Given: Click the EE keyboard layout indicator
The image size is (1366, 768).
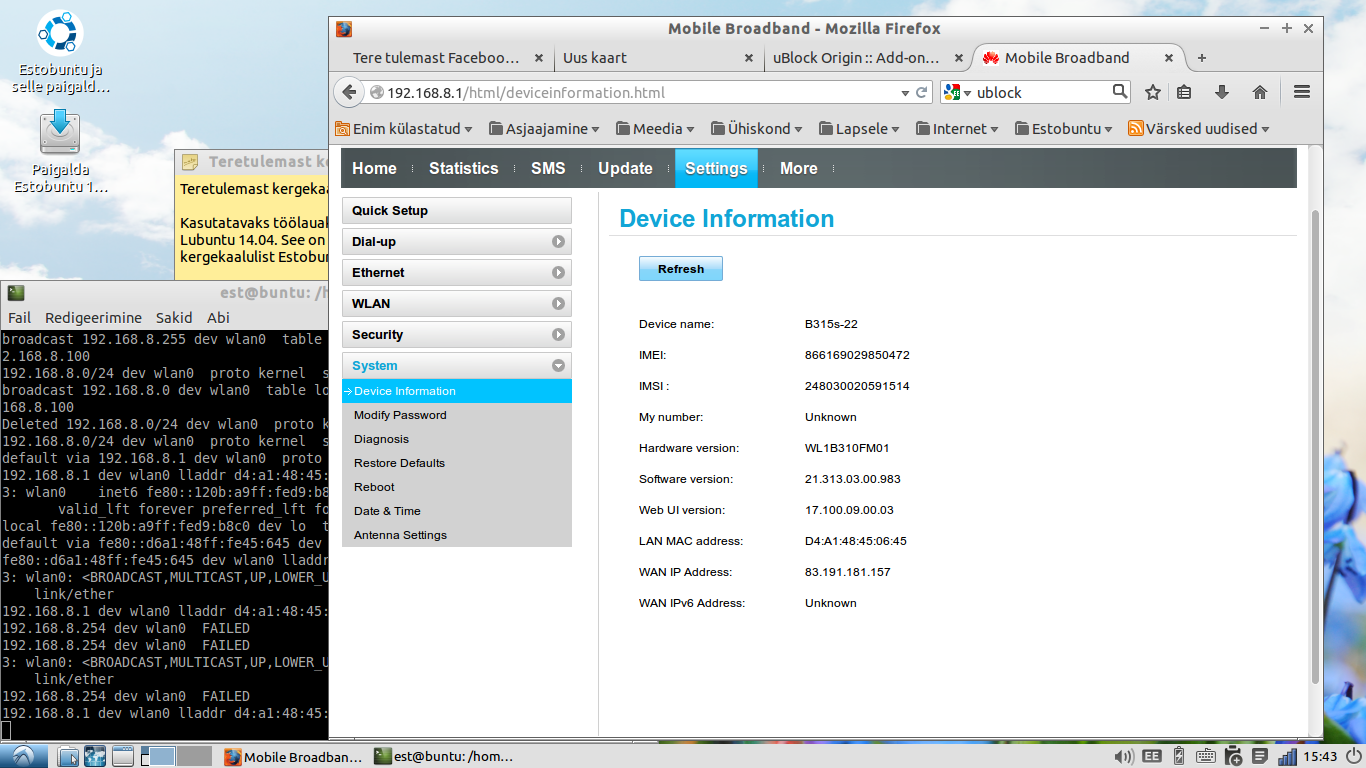Looking at the screenshot, I should tap(1152, 756).
